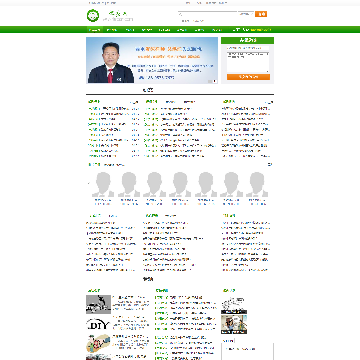Image resolution: width=360 pixels, height=360 pixels.
Task: Open the lawyer portrait banner image
Action: [152, 60]
